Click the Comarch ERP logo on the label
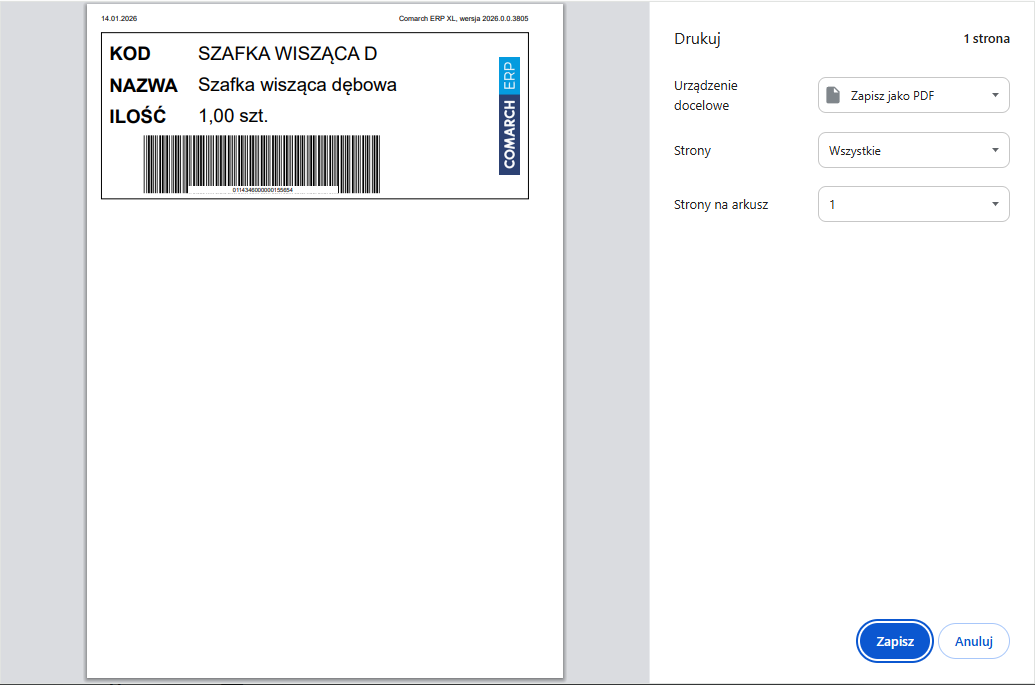The width and height of the screenshot is (1035, 685). (x=509, y=116)
